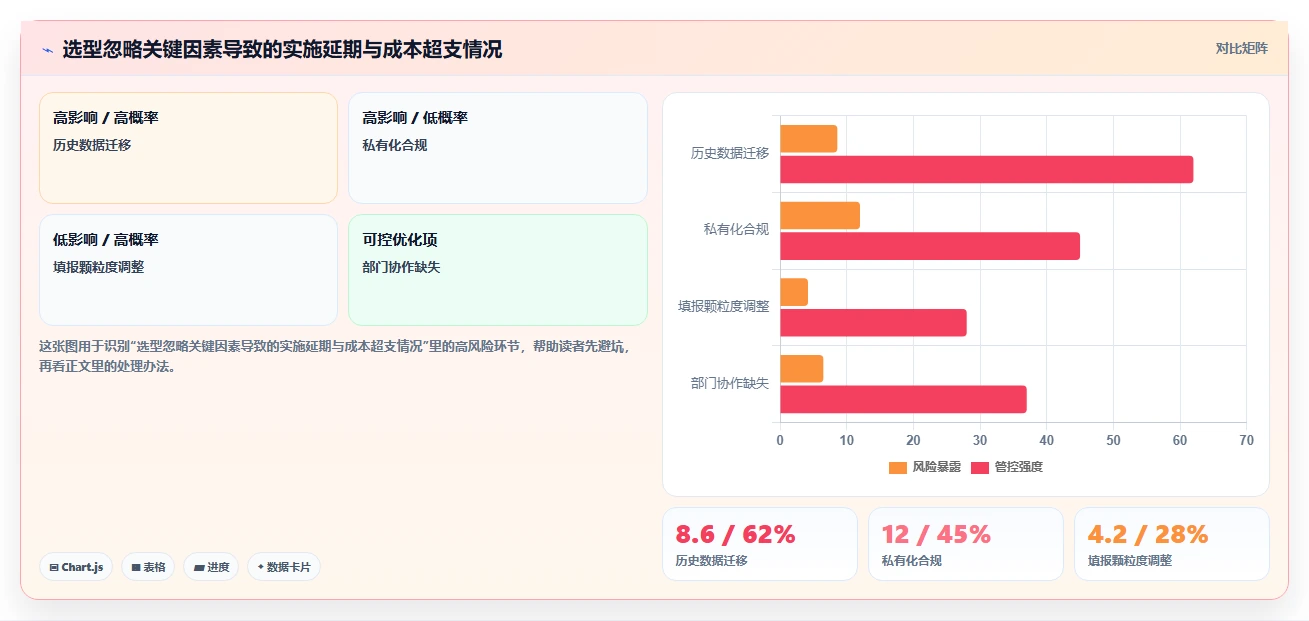Click the x-axis tick value 70
Image resolution: width=1309 pixels, height=621 pixels.
point(1246,440)
